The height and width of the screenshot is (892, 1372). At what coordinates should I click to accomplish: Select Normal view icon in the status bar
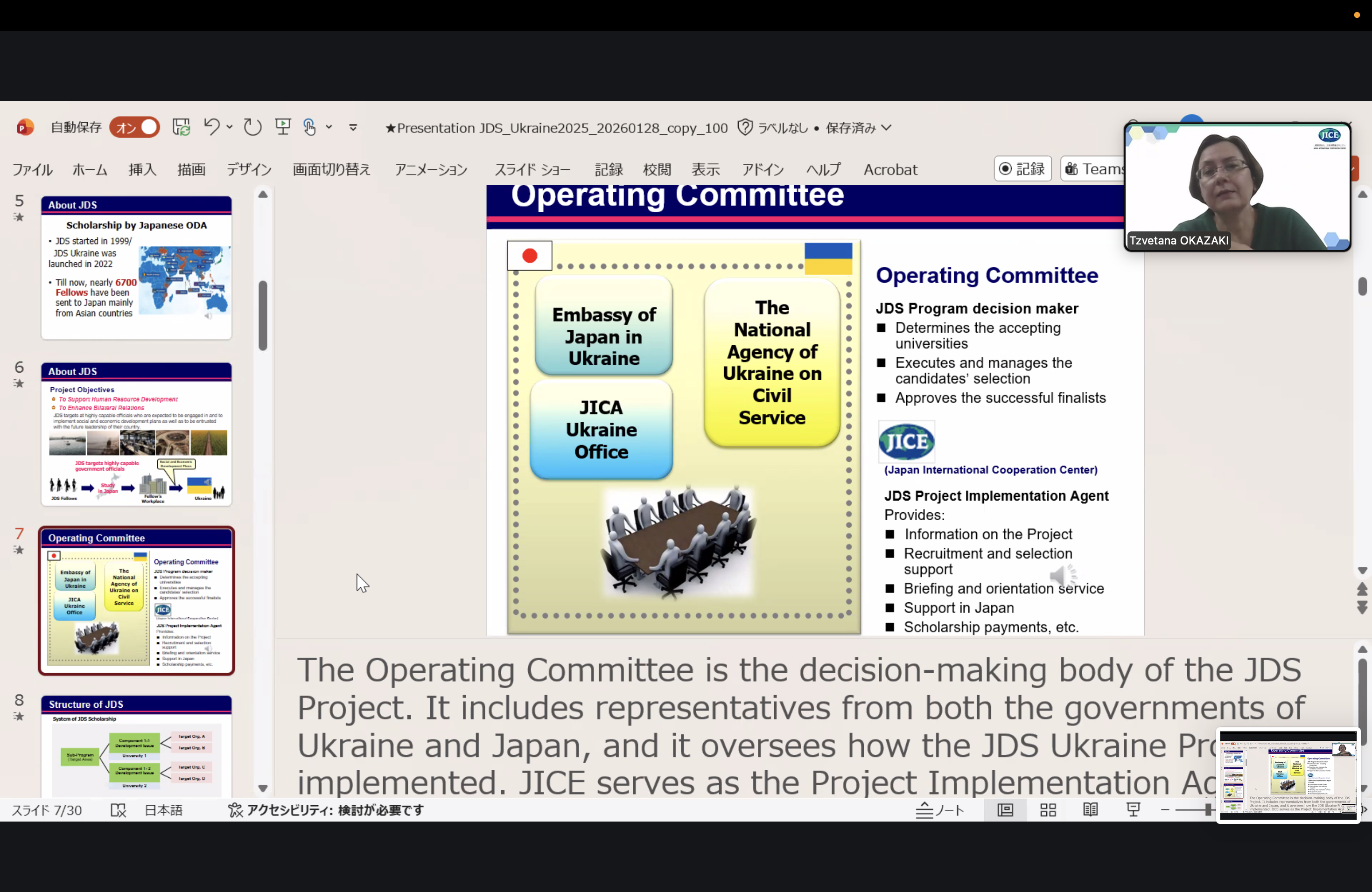tap(1005, 810)
